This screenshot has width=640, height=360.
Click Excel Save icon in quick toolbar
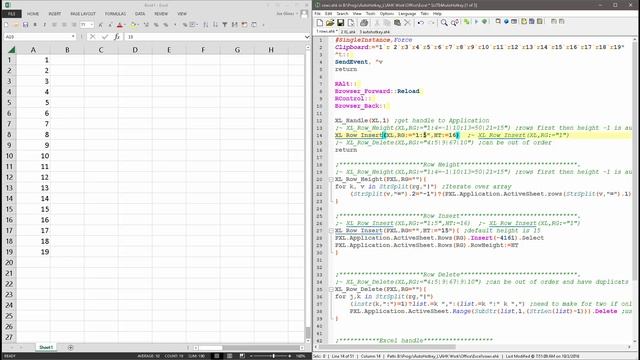point(25,25)
